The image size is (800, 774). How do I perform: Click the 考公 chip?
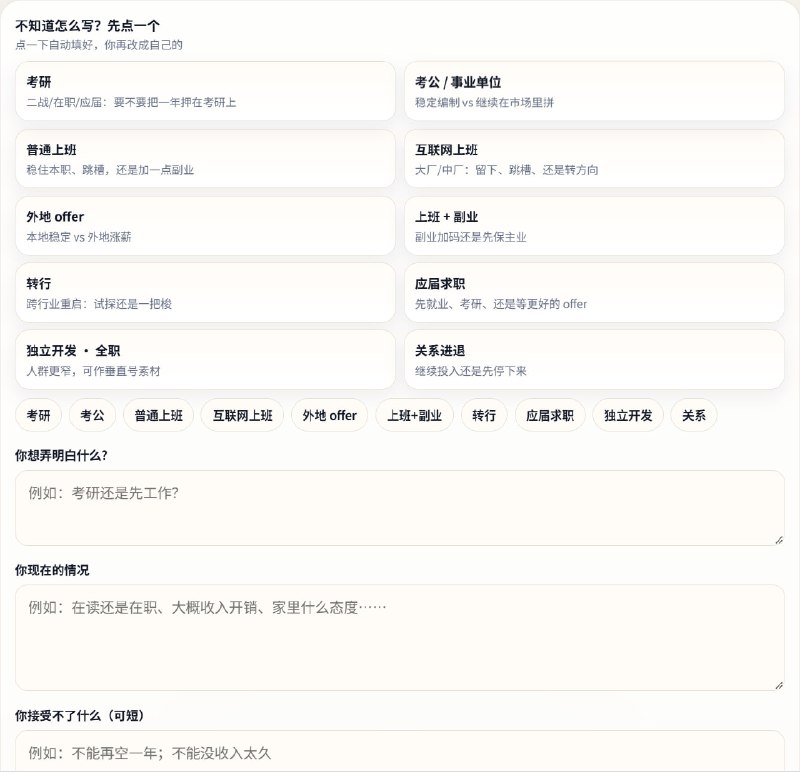[92, 415]
